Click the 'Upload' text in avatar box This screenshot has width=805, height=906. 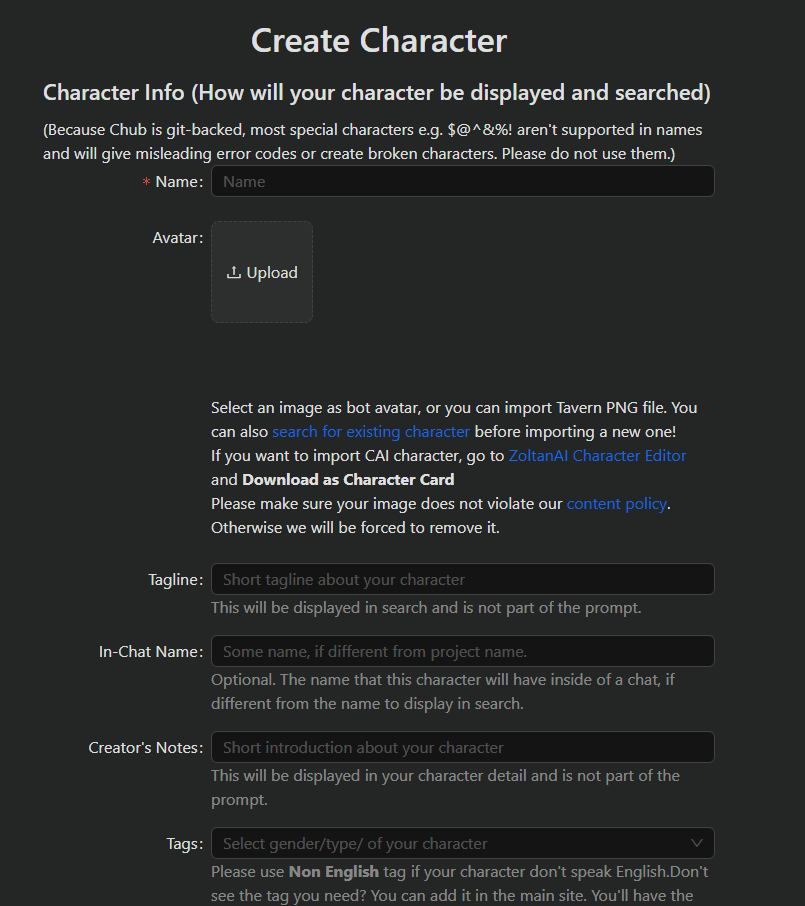272,273
